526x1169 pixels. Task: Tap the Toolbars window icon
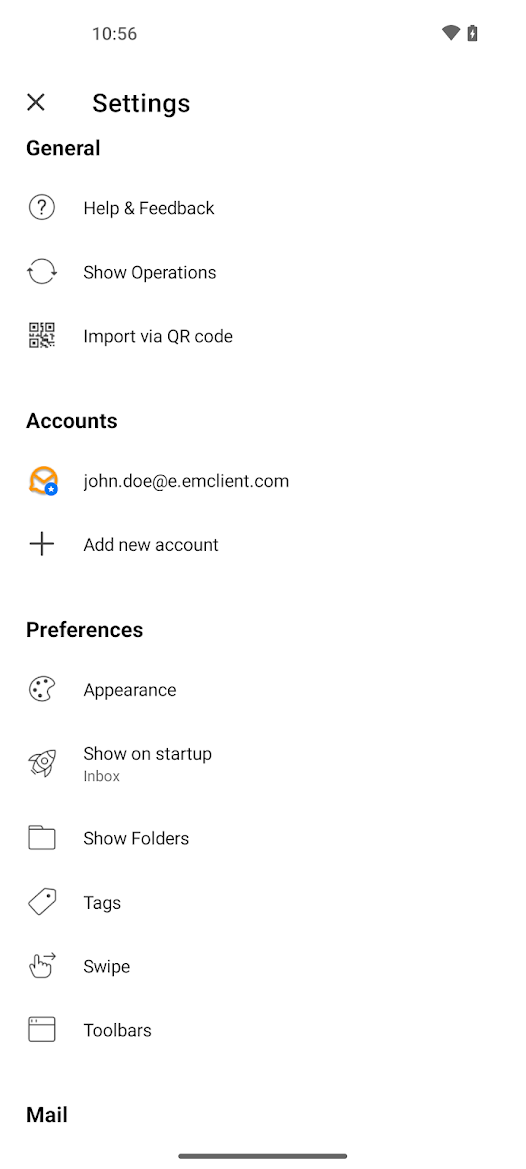42,1030
